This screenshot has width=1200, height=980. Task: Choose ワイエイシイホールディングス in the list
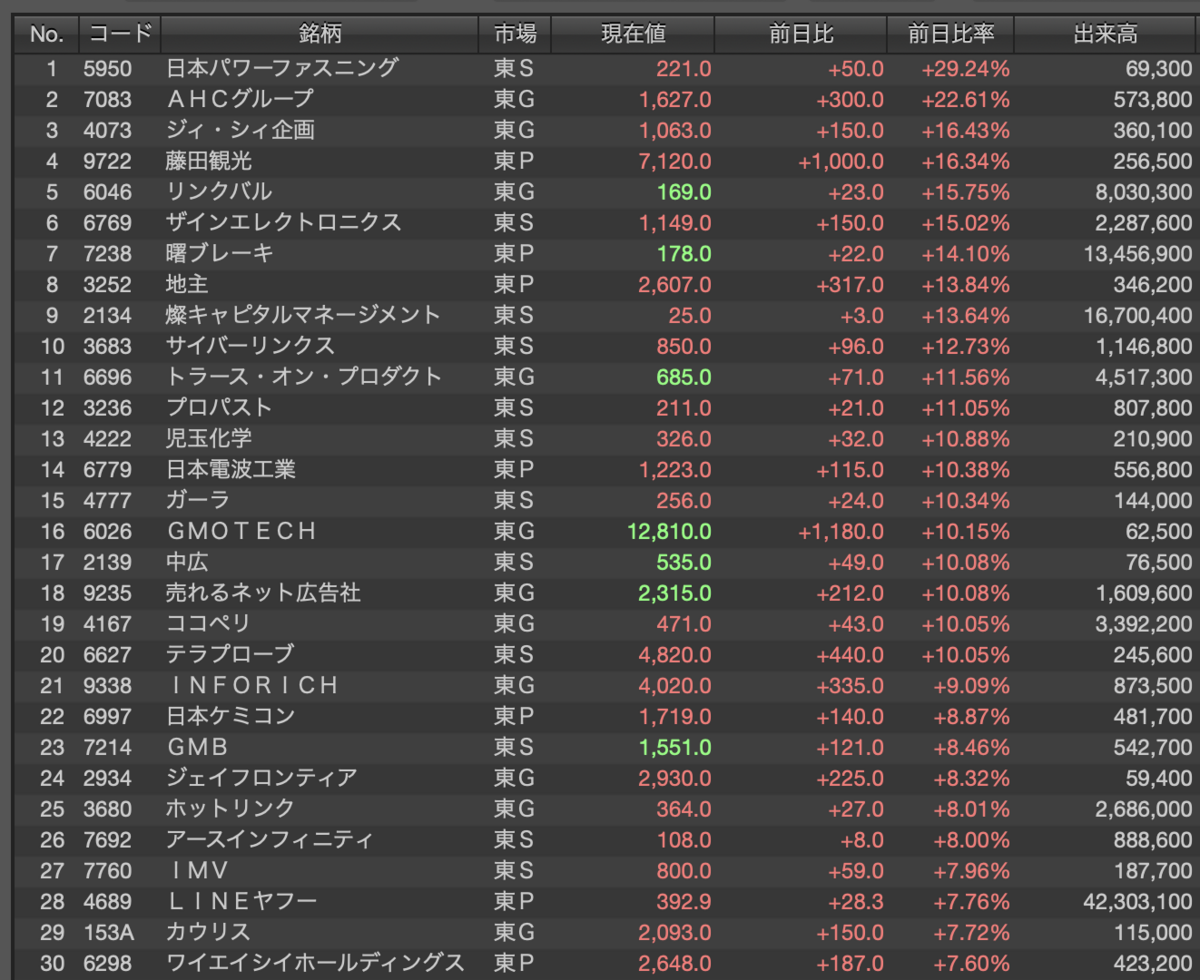[314, 963]
